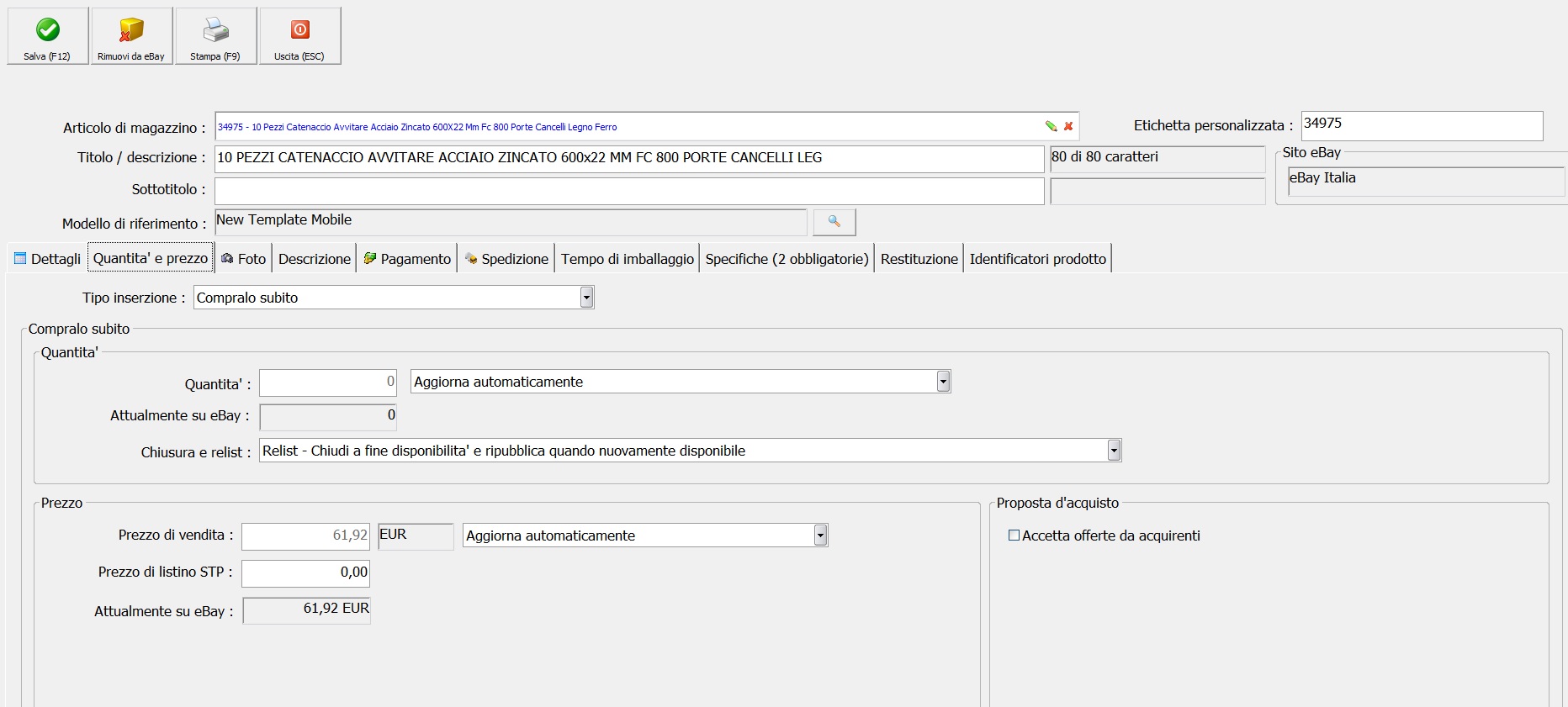The image size is (1568, 707).
Task: Switch to the Spedizione tab
Action: [x=506, y=259]
